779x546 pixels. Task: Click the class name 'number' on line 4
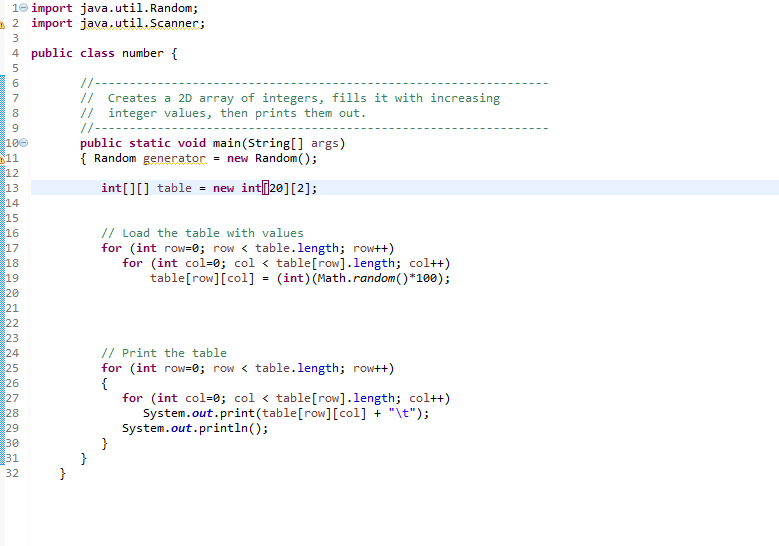pyautogui.click(x=143, y=53)
